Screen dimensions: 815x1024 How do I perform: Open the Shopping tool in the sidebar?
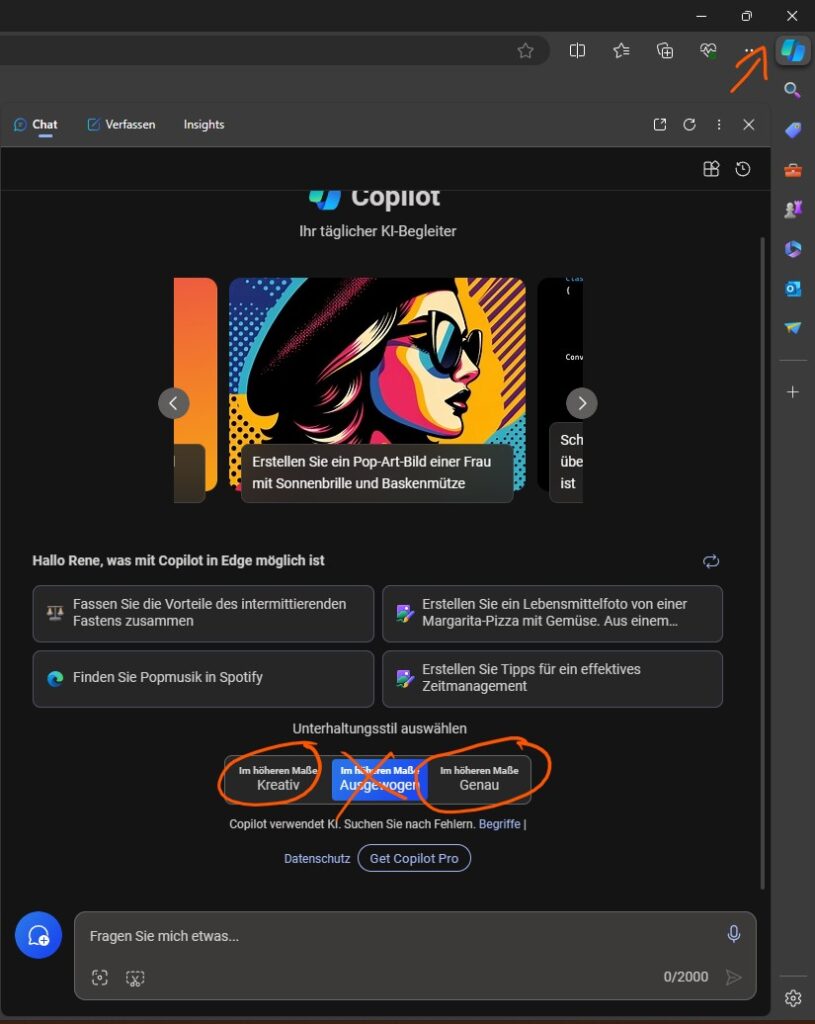pyautogui.click(x=793, y=129)
